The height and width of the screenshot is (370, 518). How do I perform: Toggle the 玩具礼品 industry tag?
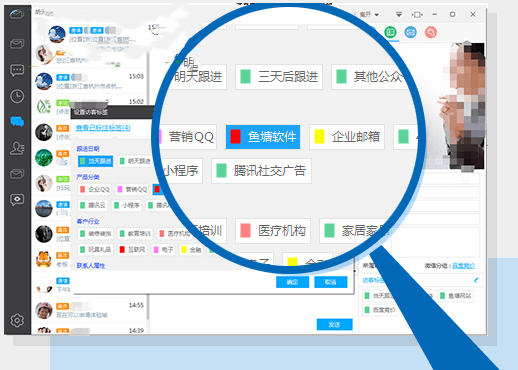[x=96, y=249]
